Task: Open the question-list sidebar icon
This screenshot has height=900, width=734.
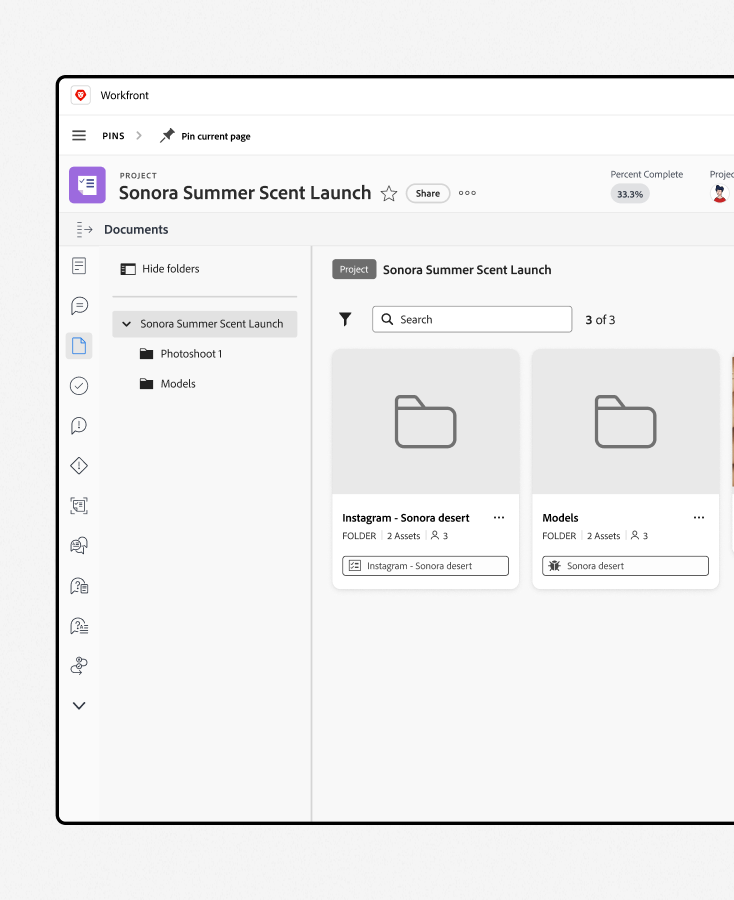Action: coord(79,626)
